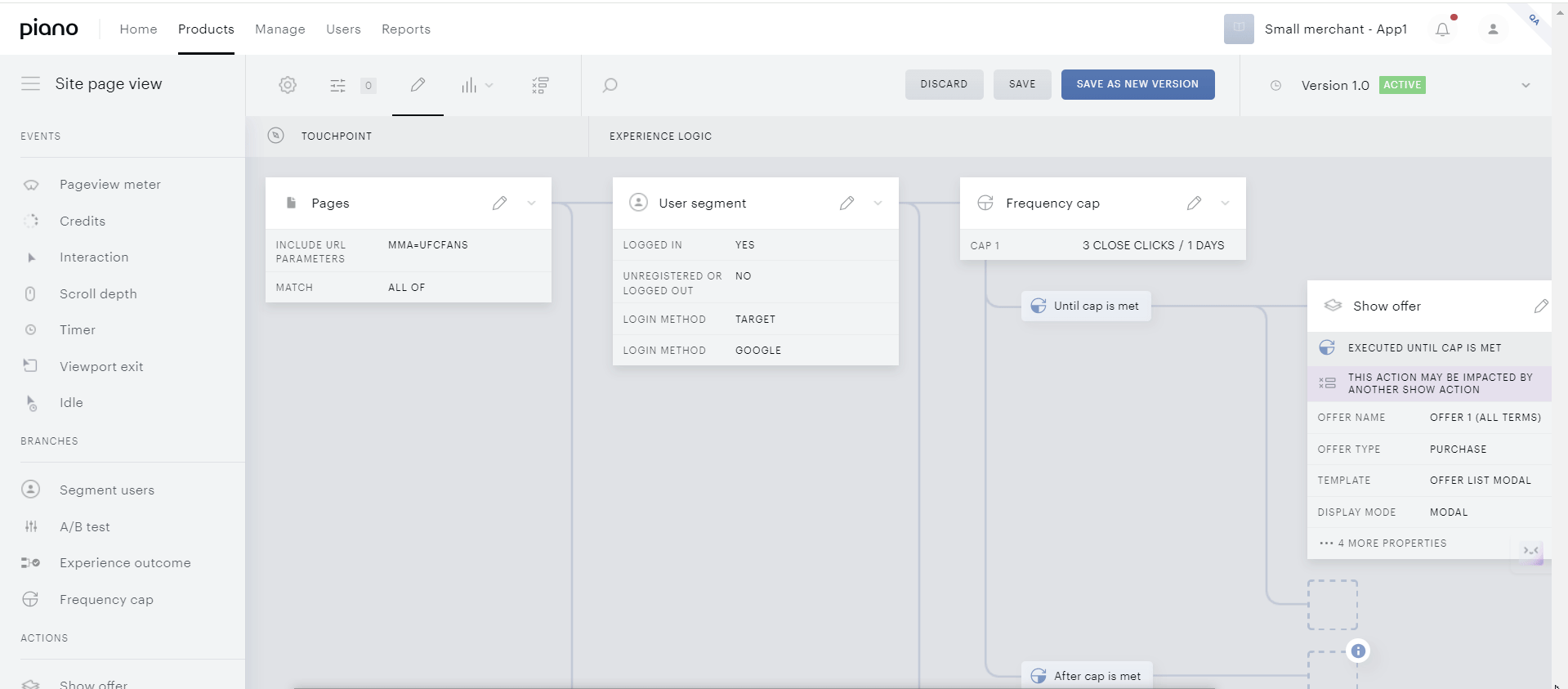Open the notifications bell
Image resolution: width=1568 pixels, height=689 pixels.
pyautogui.click(x=1442, y=29)
